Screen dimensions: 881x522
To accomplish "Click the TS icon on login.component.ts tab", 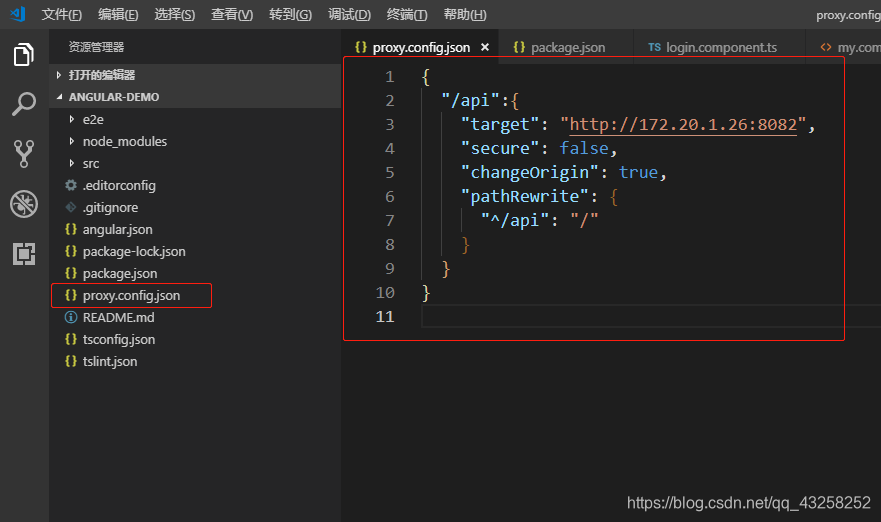I will pos(654,47).
